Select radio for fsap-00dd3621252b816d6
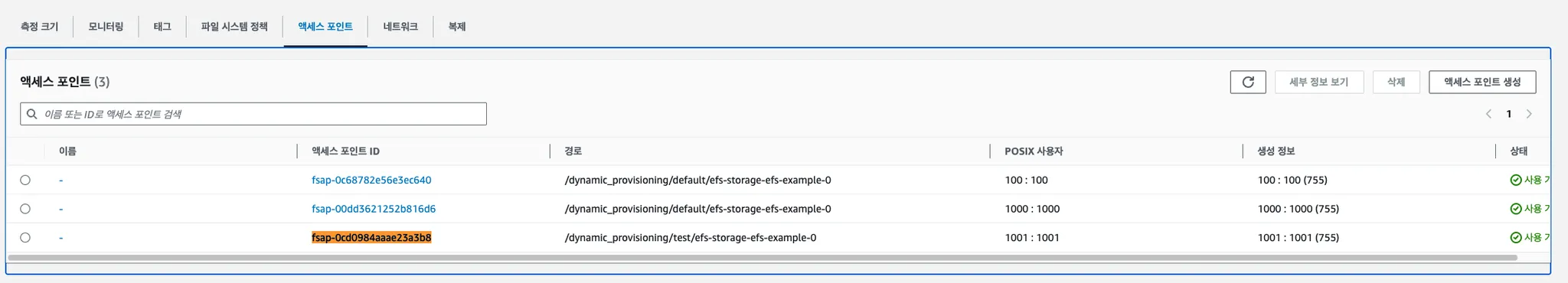Image resolution: width=1568 pixels, height=283 pixels. (x=25, y=209)
